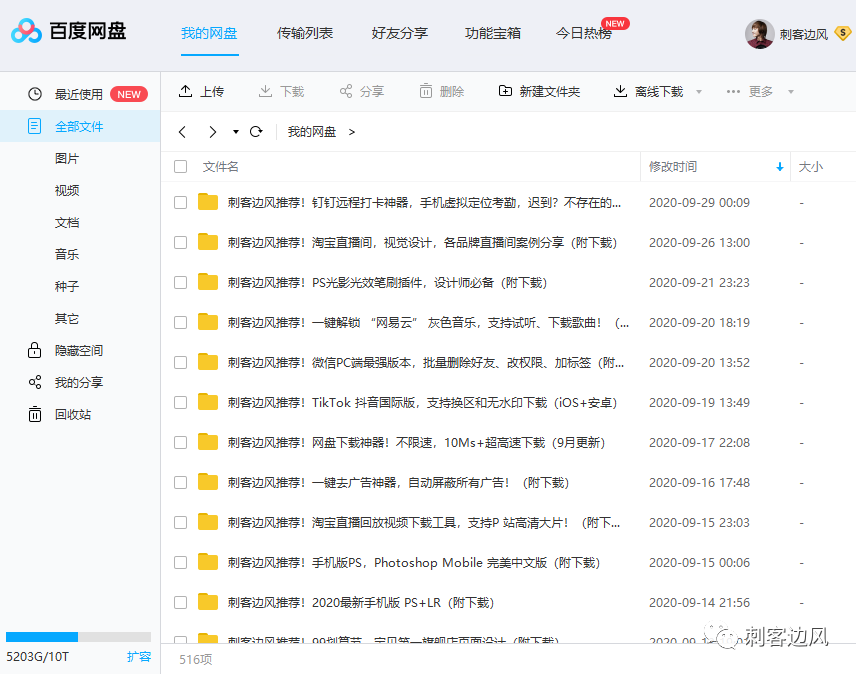Go back with the left arrow

182,132
